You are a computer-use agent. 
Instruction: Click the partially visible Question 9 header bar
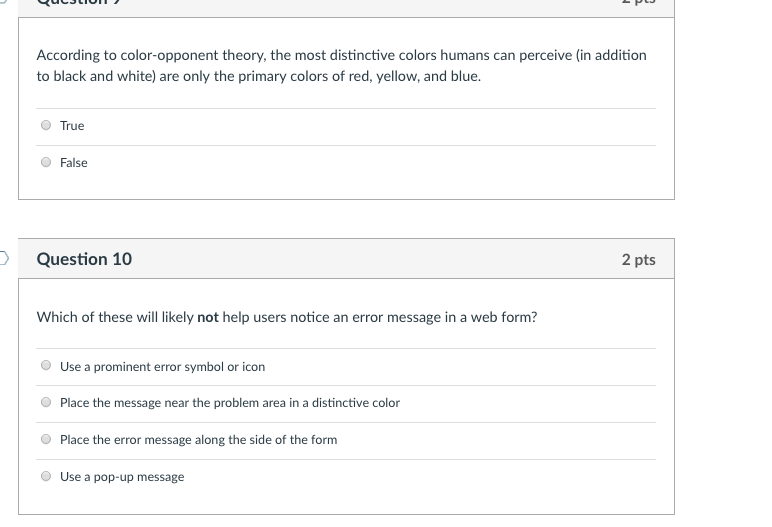click(x=346, y=8)
